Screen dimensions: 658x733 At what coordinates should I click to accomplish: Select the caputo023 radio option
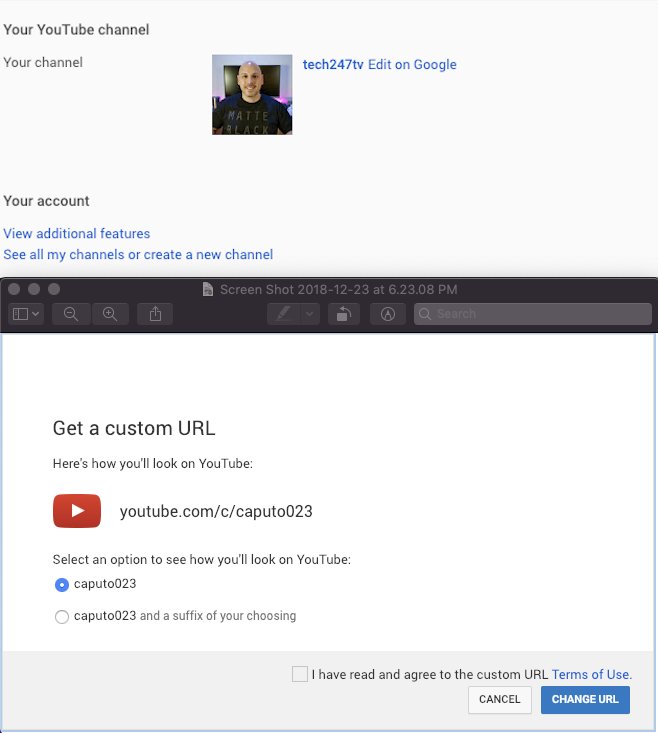[x=62, y=584]
